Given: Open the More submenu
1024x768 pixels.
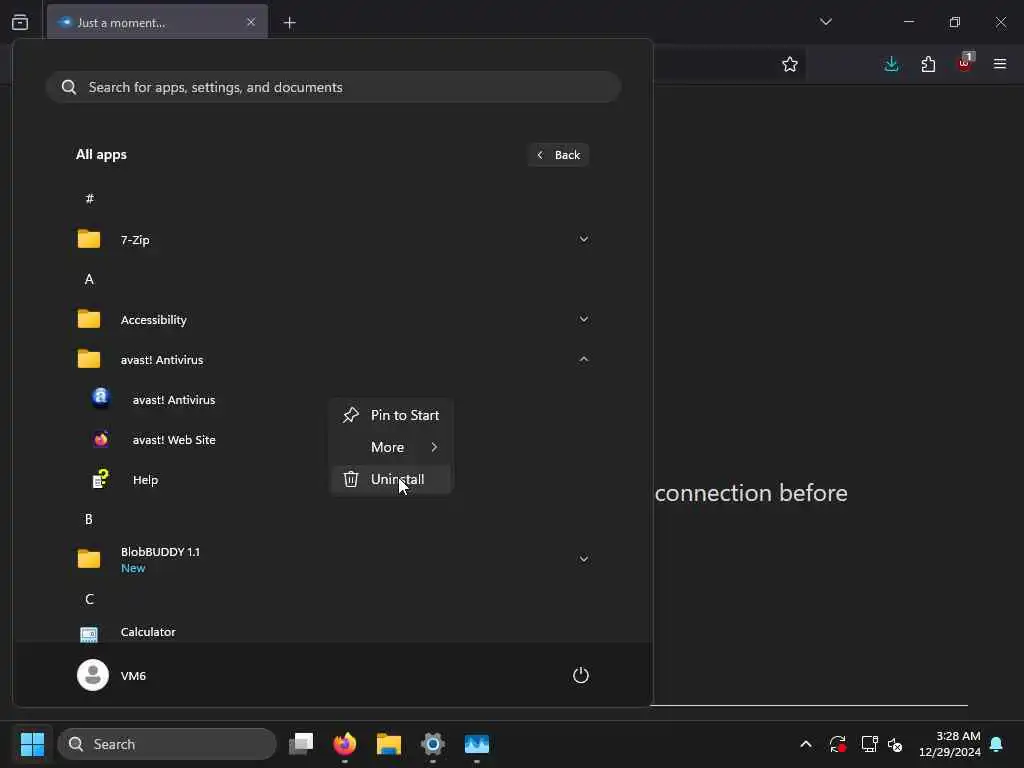Looking at the screenshot, I should coord(391,447).
